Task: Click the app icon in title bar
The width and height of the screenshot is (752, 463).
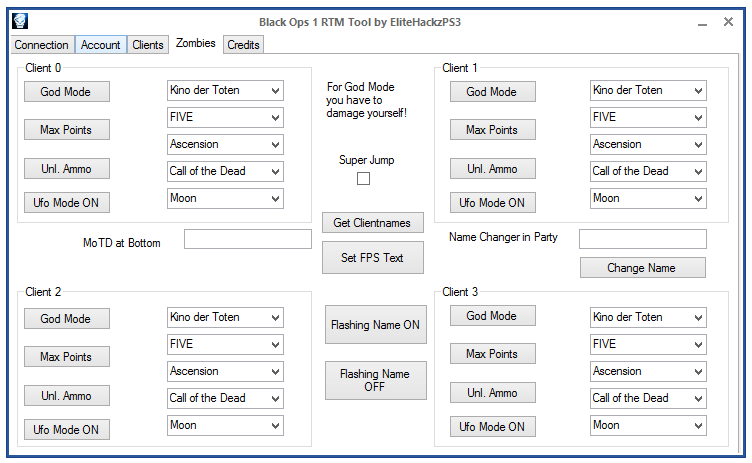Action: click(20, 21)
